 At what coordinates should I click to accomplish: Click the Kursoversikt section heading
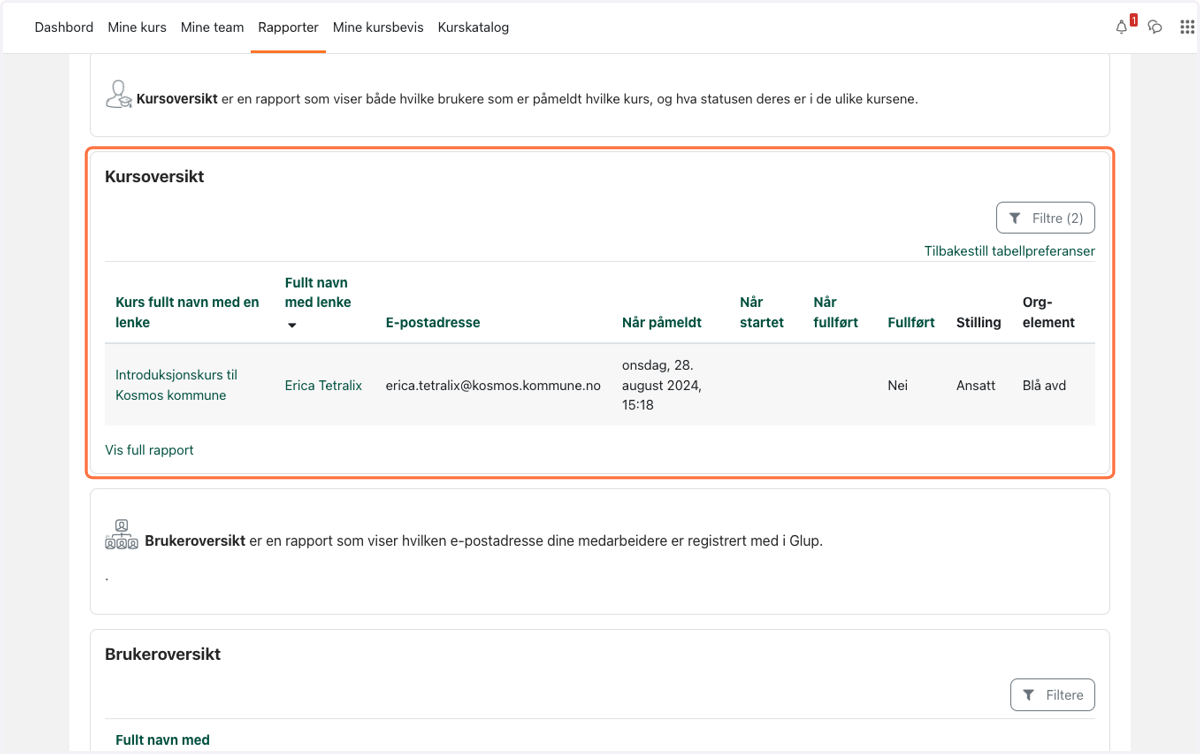[154, 176]
